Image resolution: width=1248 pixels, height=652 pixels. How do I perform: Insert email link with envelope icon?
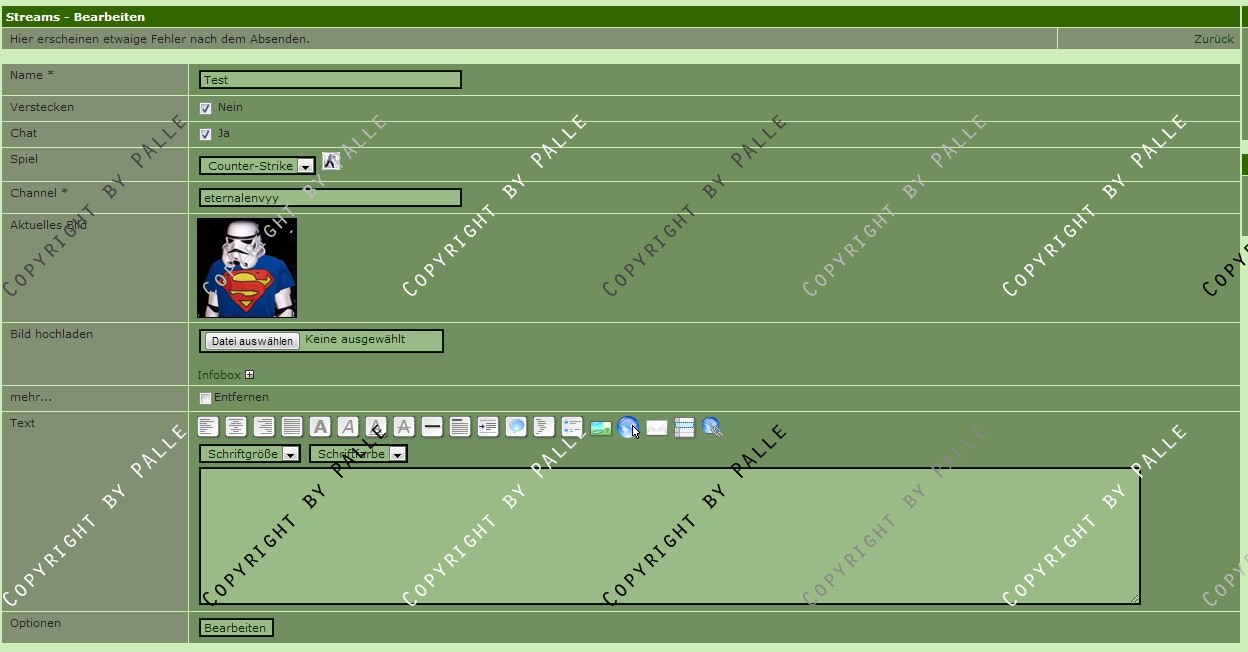click(656, 428)
